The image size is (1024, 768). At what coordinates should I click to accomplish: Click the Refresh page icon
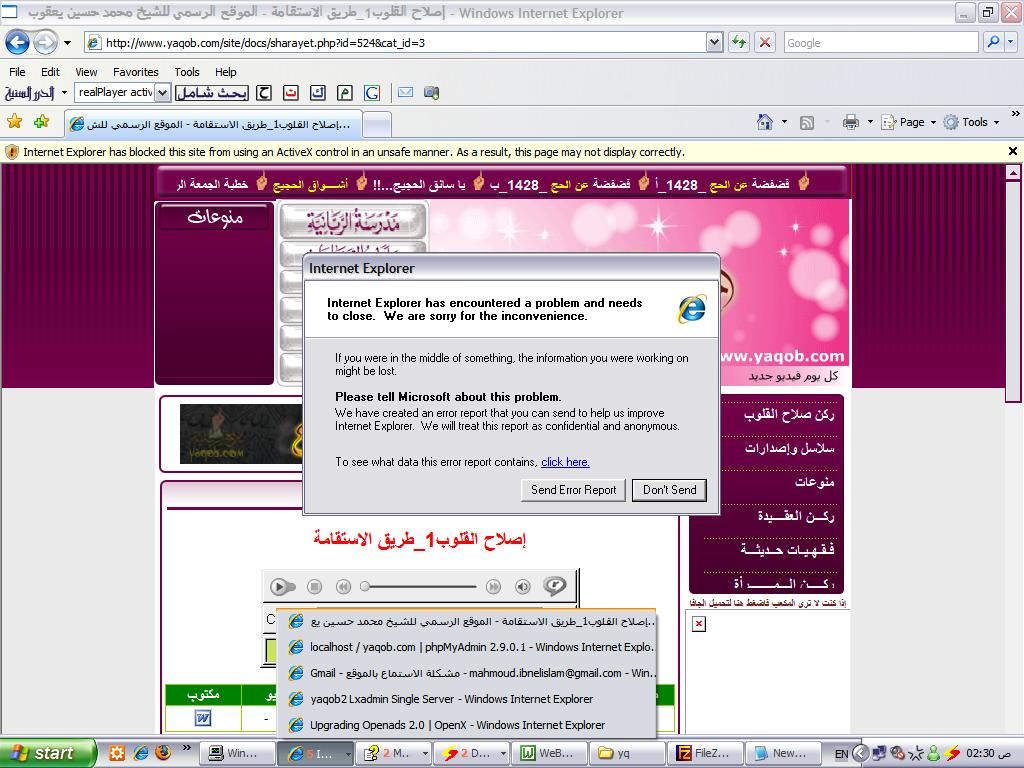point(739,43)
